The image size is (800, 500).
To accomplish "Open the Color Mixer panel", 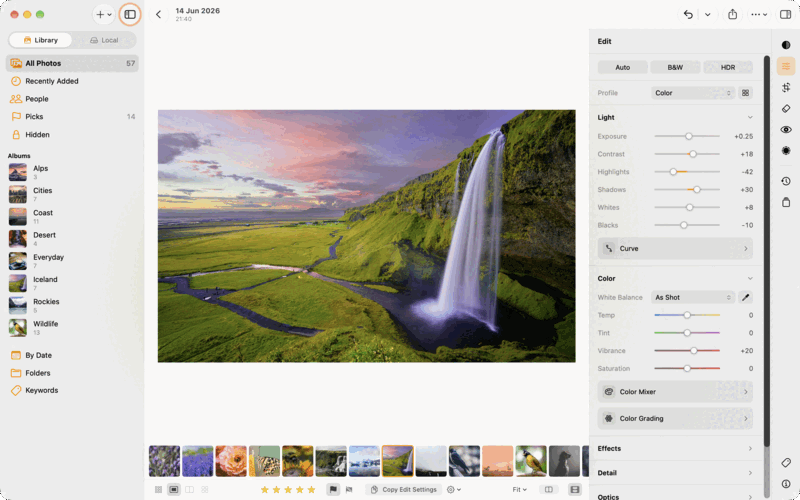I will [x=675, y=392].
